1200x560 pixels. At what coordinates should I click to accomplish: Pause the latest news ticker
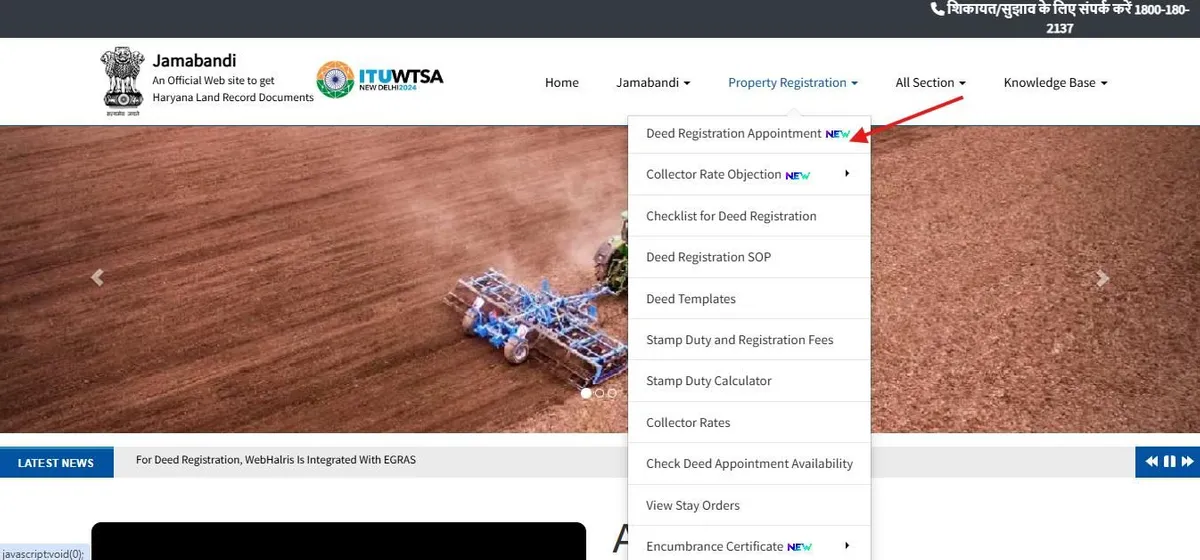pos(1169,462)
